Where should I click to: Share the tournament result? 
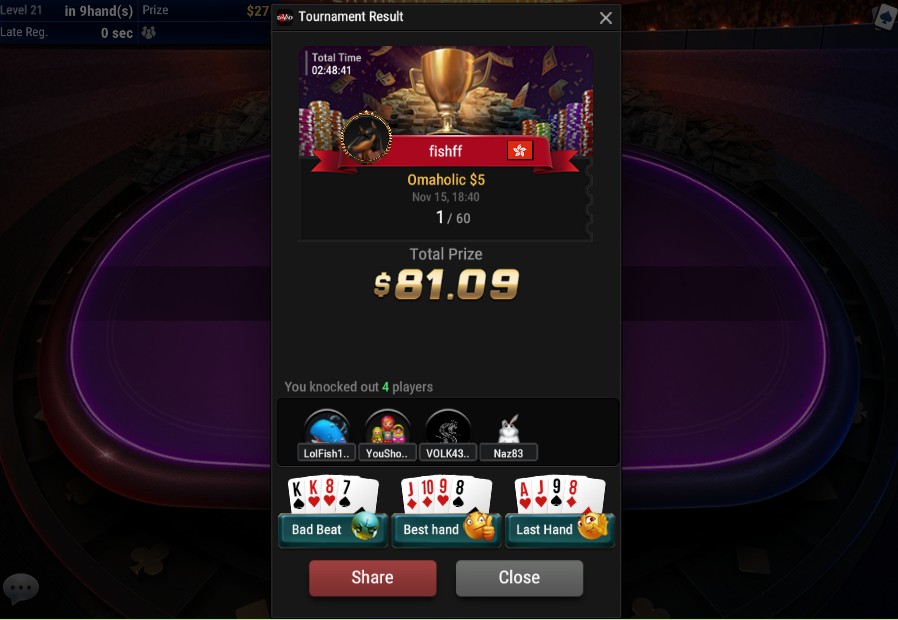(x=373, y=578)
